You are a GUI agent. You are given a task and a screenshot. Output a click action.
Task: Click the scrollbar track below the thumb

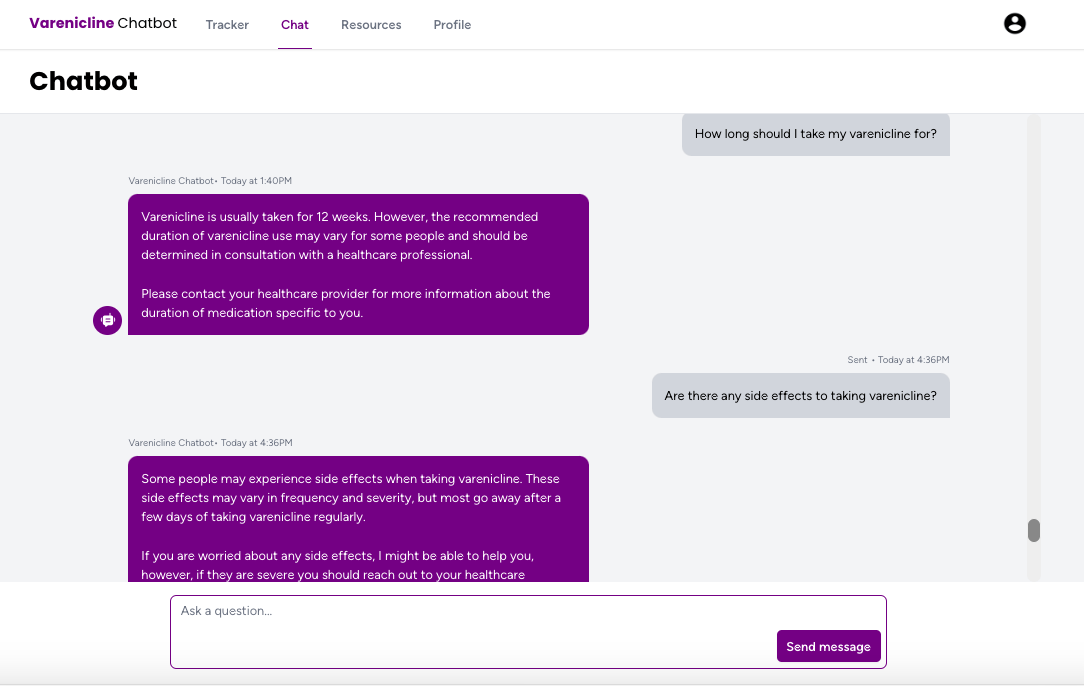pyautogui.click(x=1034, y=562)
